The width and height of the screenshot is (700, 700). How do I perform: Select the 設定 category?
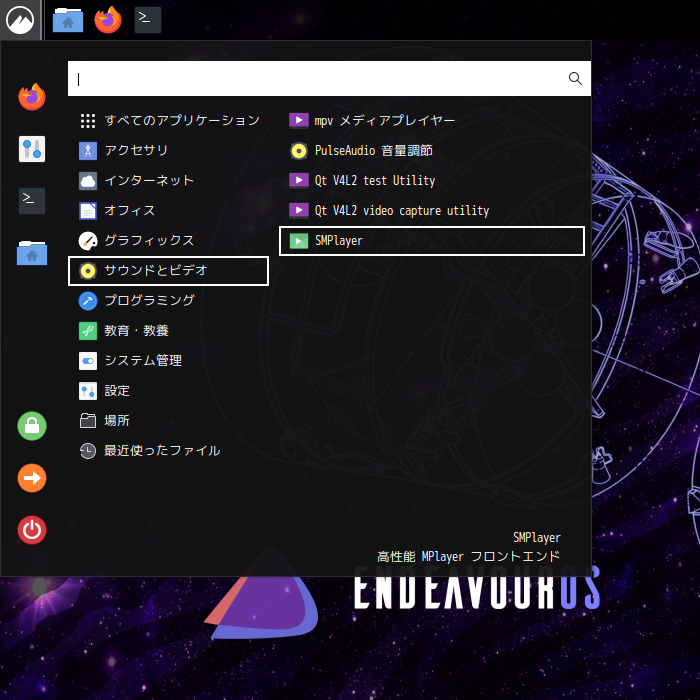coord(168,391)
